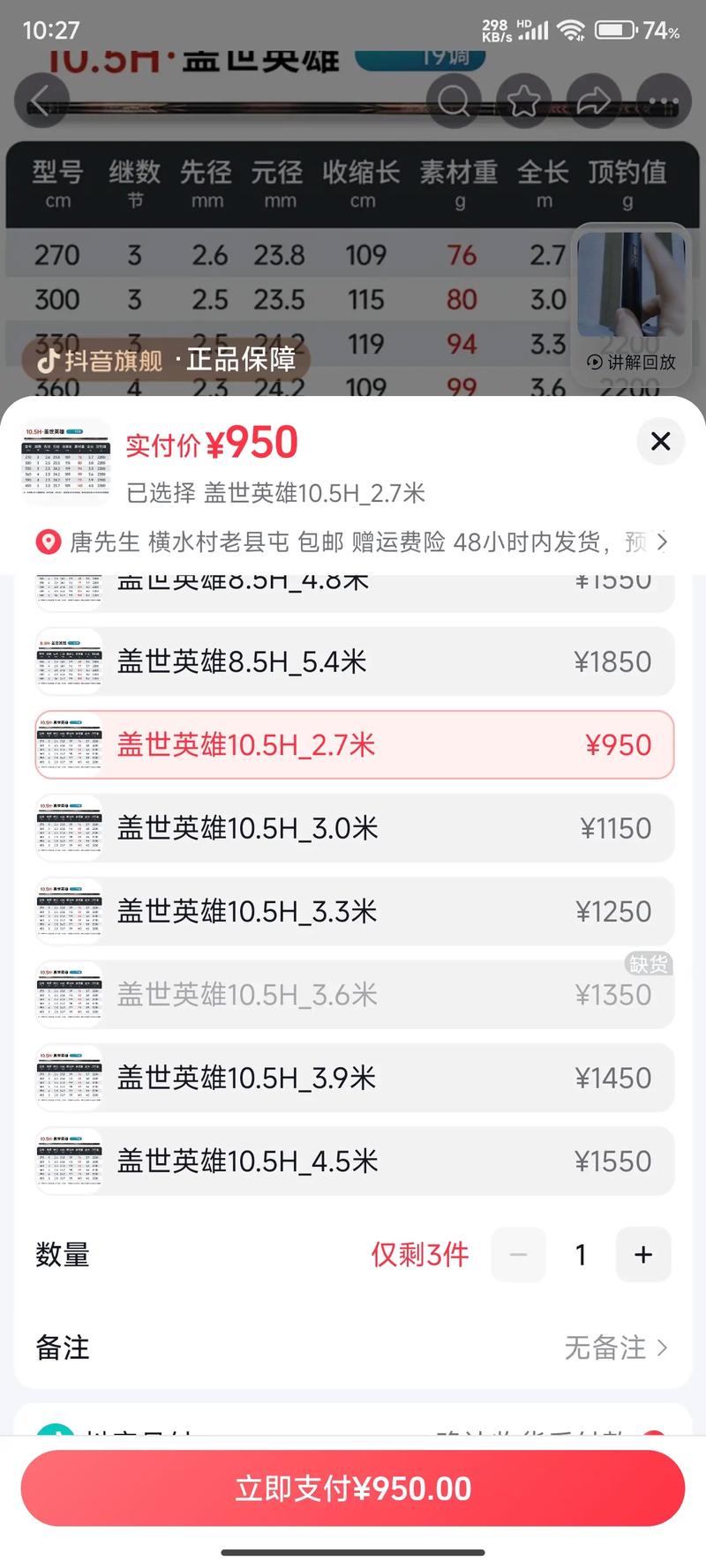This screenshot has width=706, height=1568.
Task: Tap the 抖音旗舰 正品保障 badge
Action: click(166, 360)
